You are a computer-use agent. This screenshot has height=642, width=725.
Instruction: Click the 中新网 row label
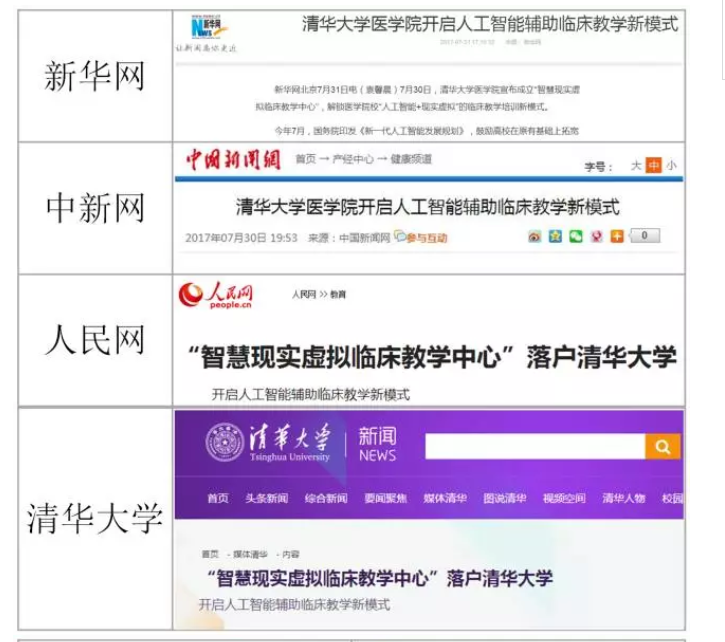click(x=95, y=208)
